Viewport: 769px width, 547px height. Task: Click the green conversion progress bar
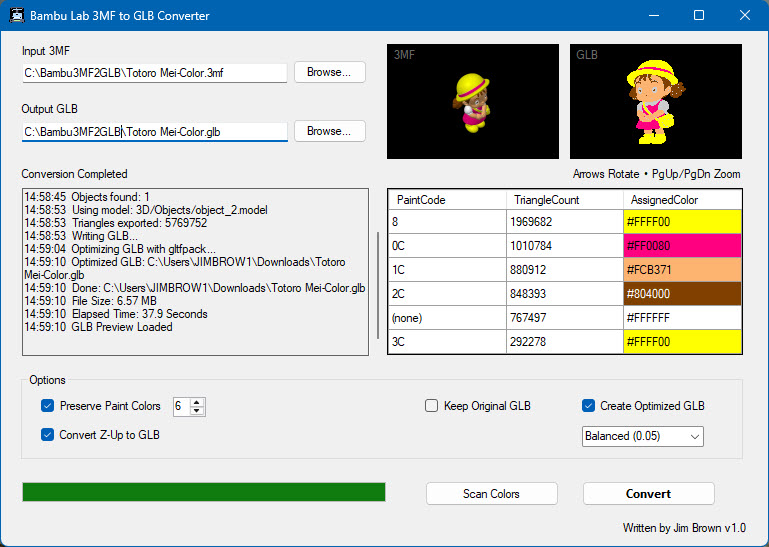point(204,492)
